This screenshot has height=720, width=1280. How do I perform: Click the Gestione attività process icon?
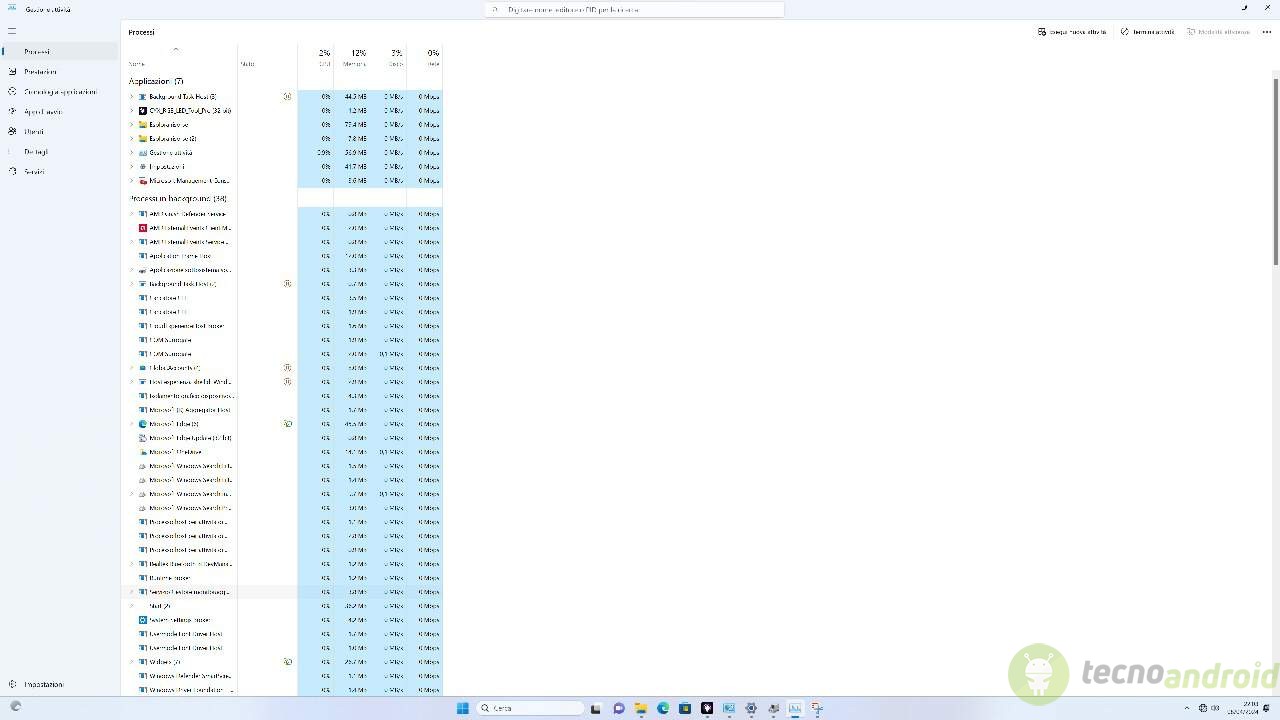(x=143, y=152)
